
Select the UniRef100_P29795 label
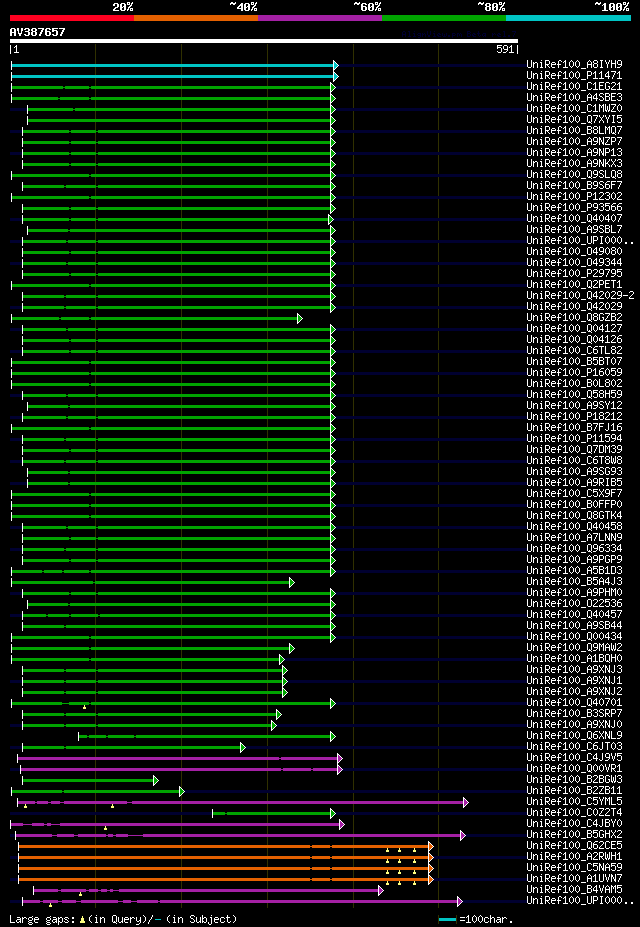pyautogui.click(x=574, y=273)
